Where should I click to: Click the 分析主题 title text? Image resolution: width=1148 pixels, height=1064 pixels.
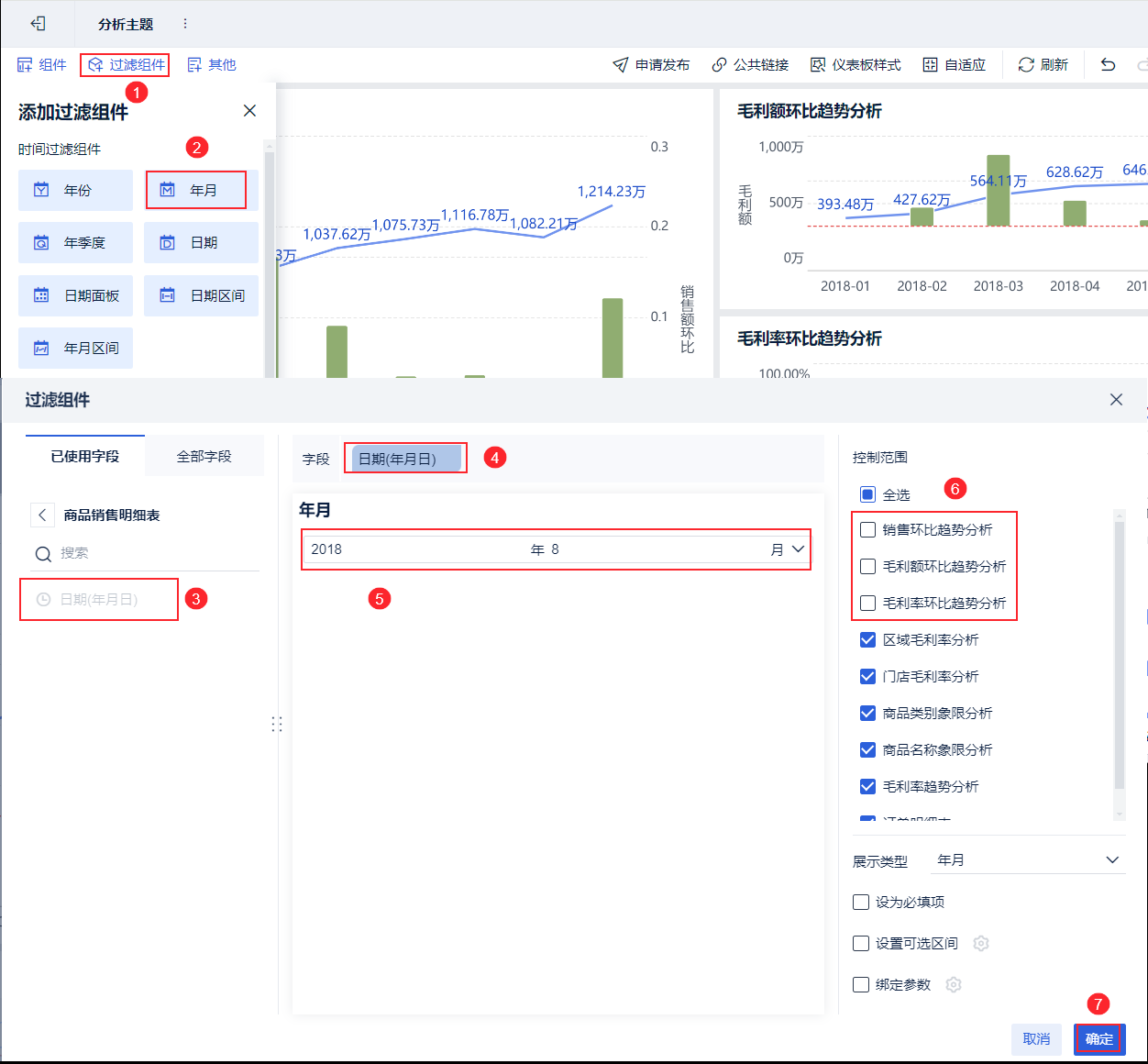pyautogui.click(x=126, y=24)
